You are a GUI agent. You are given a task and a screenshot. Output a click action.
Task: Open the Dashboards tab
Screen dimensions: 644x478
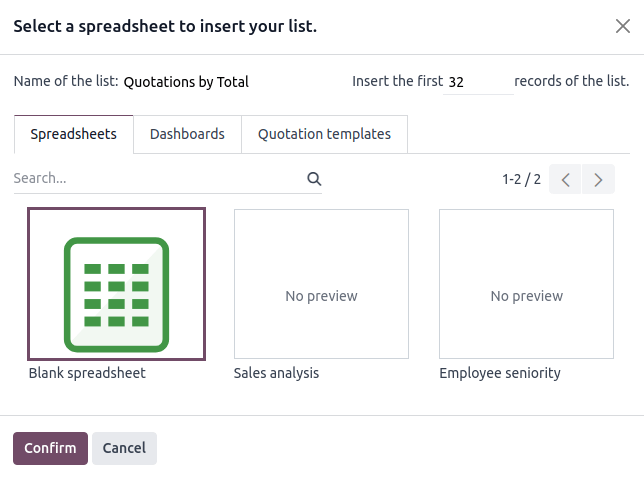pos(187,134)
